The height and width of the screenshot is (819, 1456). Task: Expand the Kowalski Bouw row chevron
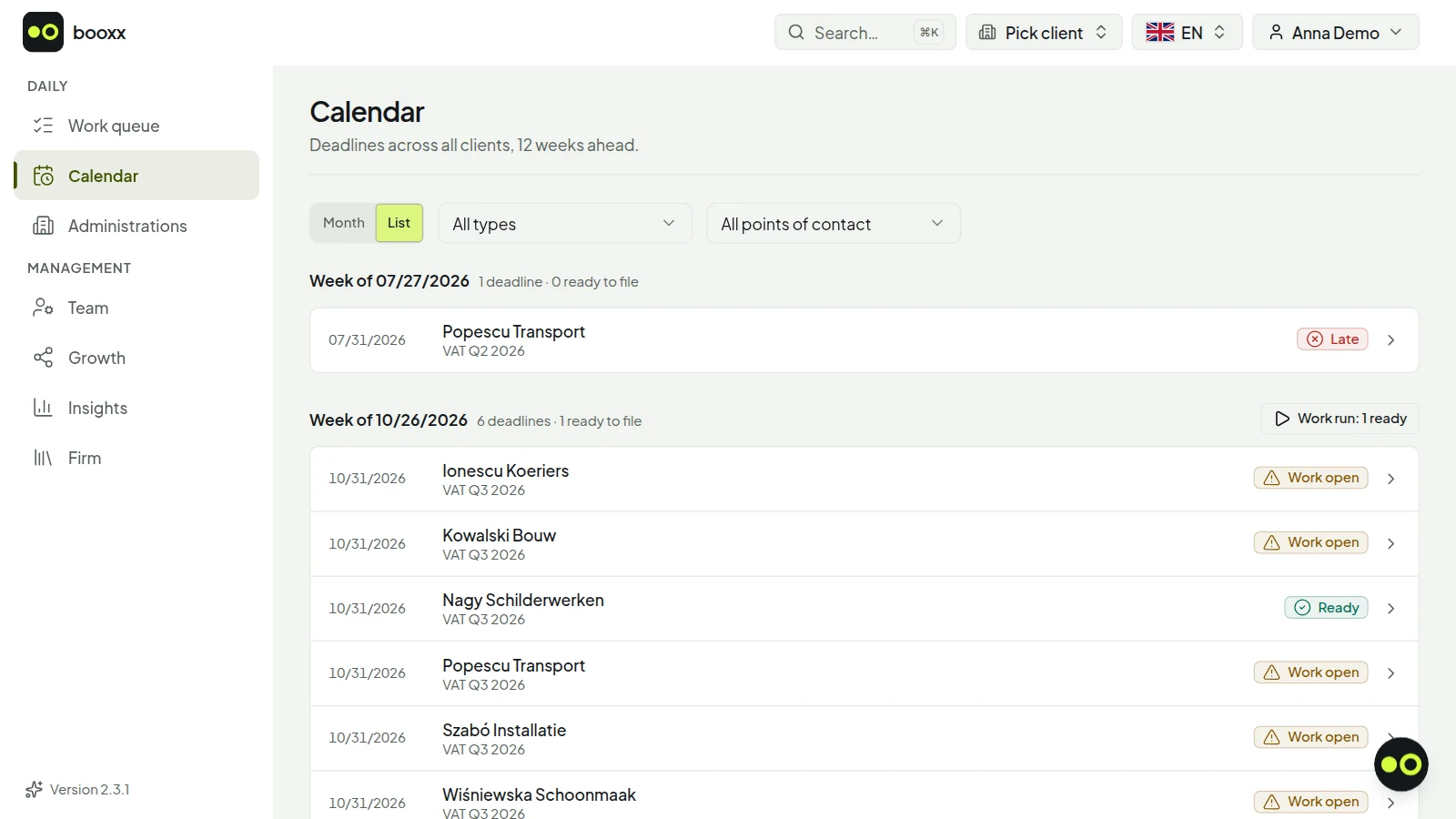click(x=1390, y=543)
